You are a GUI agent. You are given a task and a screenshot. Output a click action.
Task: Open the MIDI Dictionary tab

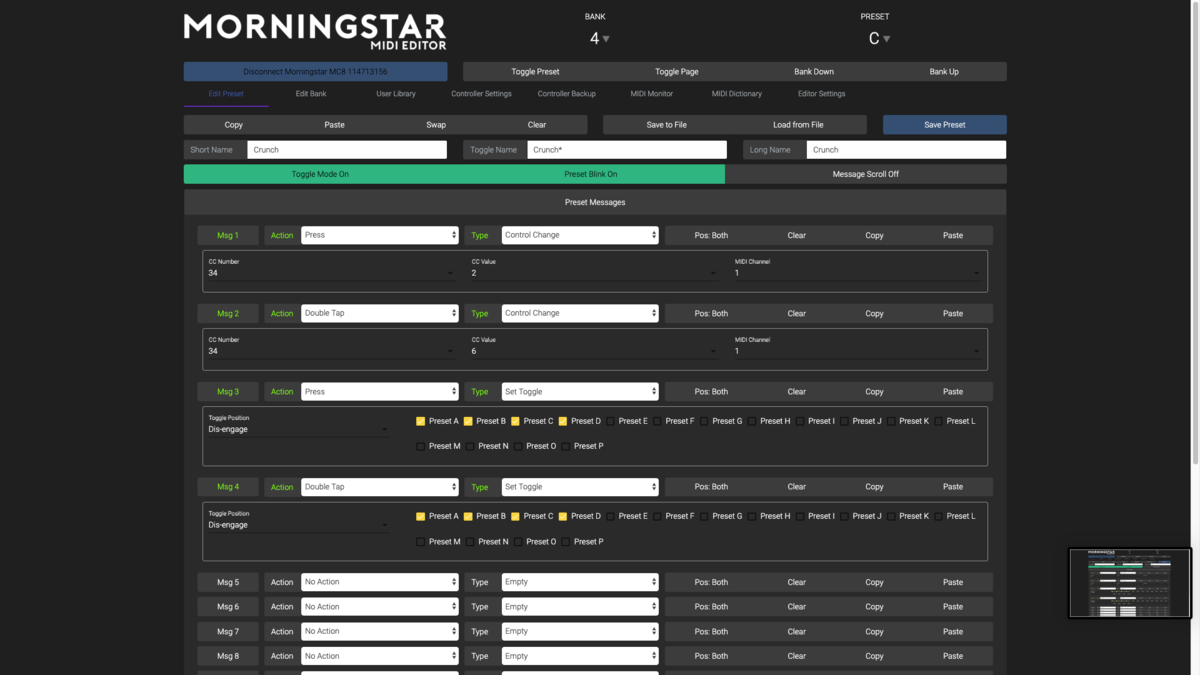pos(737,94)
